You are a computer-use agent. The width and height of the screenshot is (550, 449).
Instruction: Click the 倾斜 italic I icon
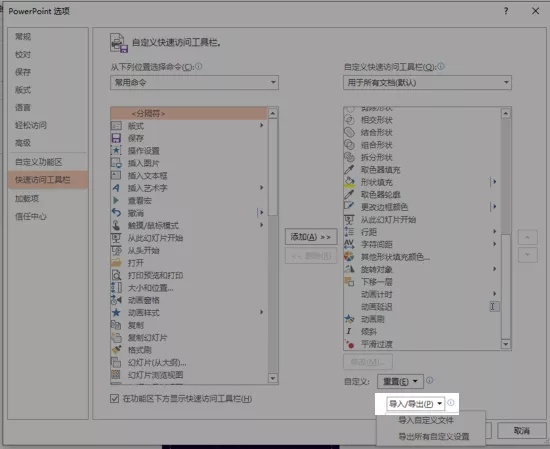(x=349, y=331)
